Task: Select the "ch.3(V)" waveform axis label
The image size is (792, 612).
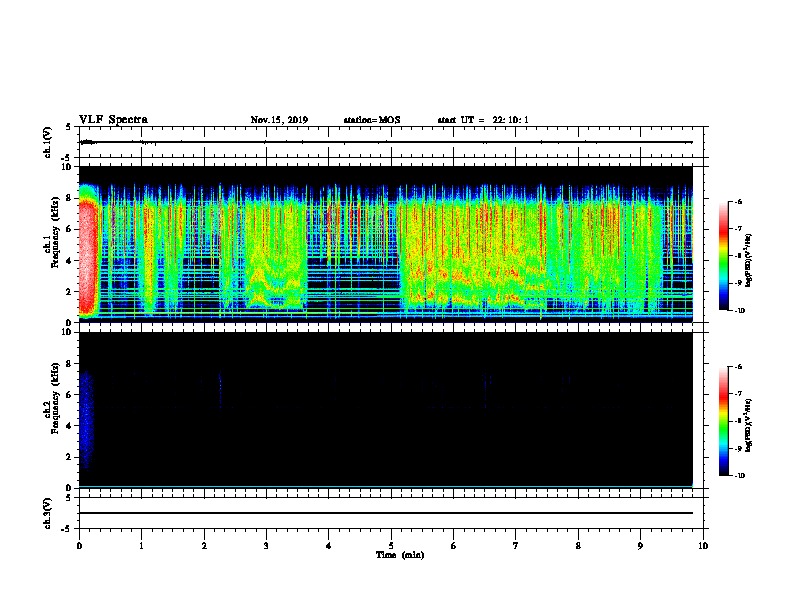Action: (x=48, y=513)
